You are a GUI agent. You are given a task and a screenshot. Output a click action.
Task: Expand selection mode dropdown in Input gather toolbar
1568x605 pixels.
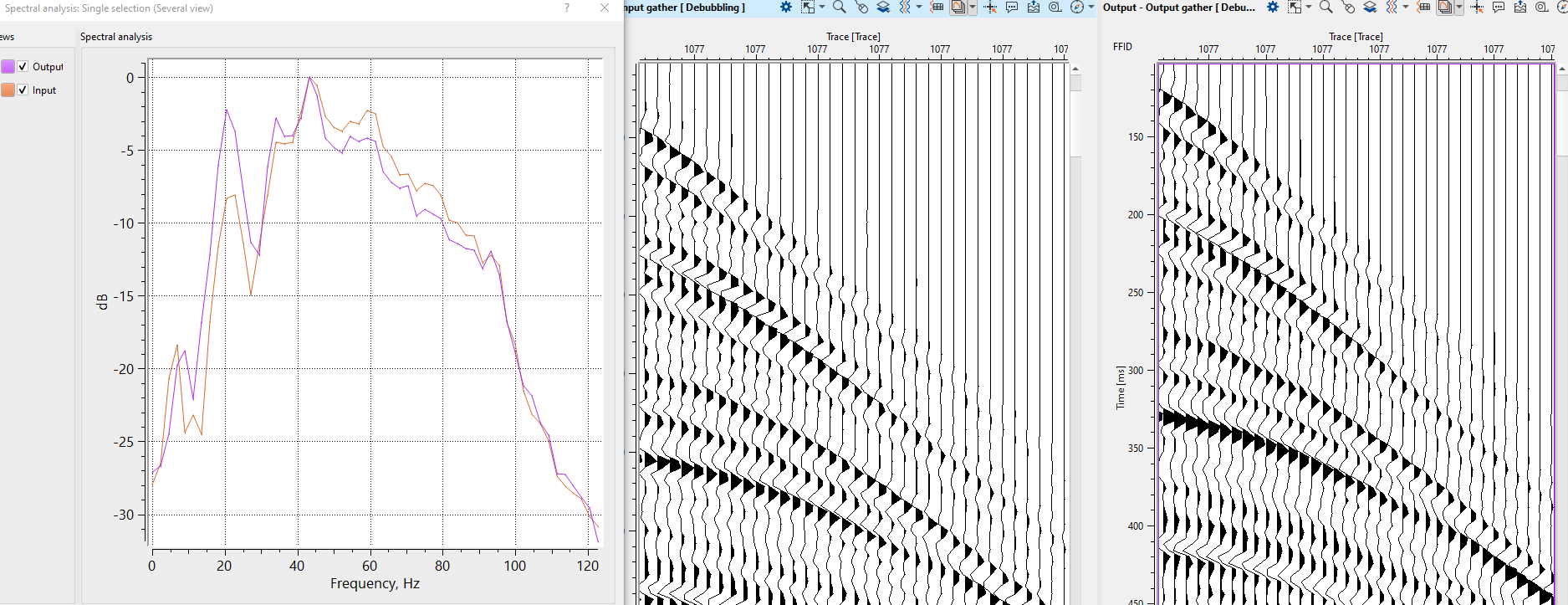(822, 8)
